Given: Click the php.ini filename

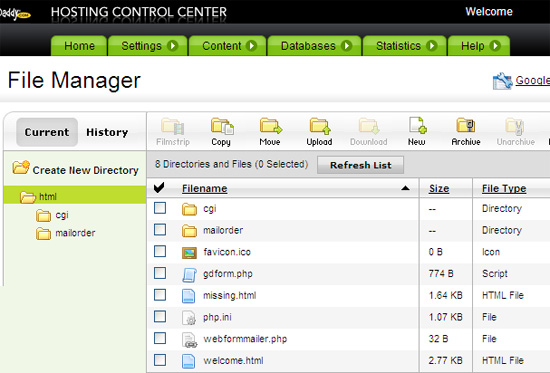Looking at the screenshot, I should click(217, 317).
